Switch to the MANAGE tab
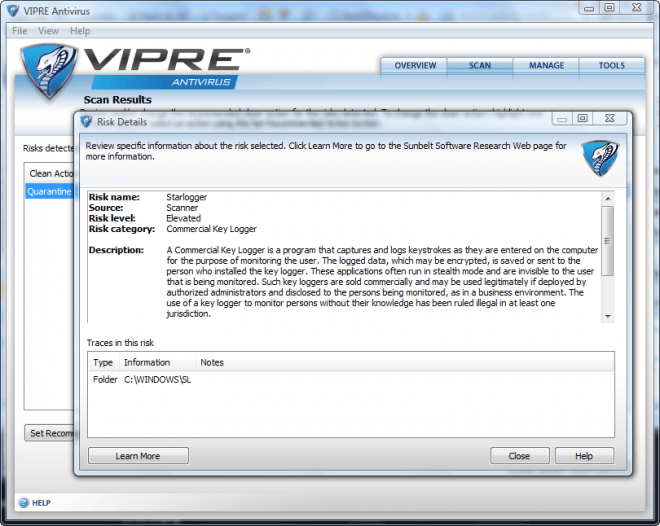This screenshot has height=526, width=660. (x=546, y=66)
